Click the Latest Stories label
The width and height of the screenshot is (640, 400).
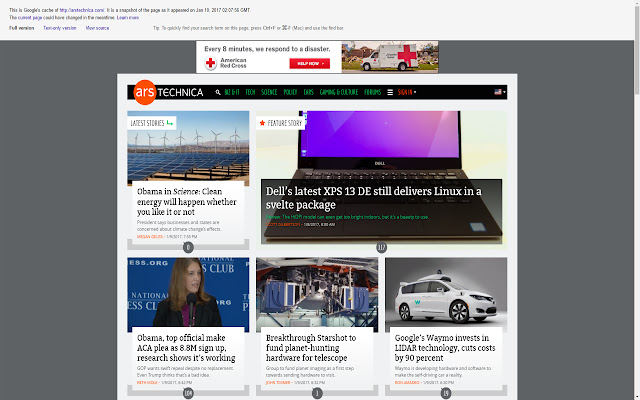(x=147, y=123)
